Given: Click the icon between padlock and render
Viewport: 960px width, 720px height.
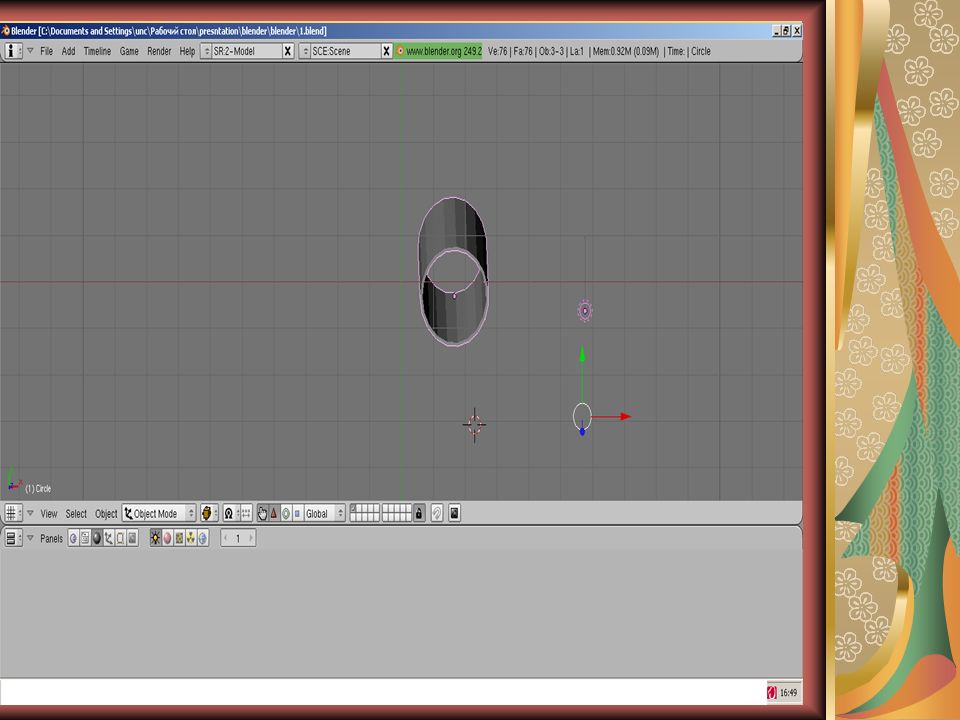Looking at the screenshot, I should 437,513.
